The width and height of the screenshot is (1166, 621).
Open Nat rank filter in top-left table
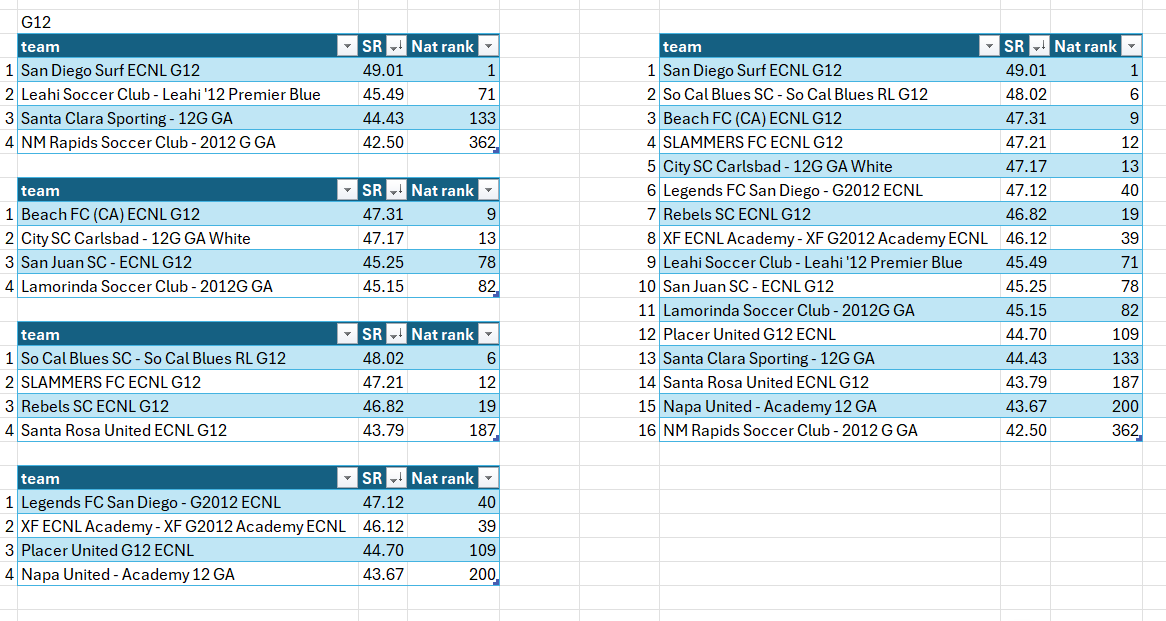pyautogui.click(x=488, y=46)
